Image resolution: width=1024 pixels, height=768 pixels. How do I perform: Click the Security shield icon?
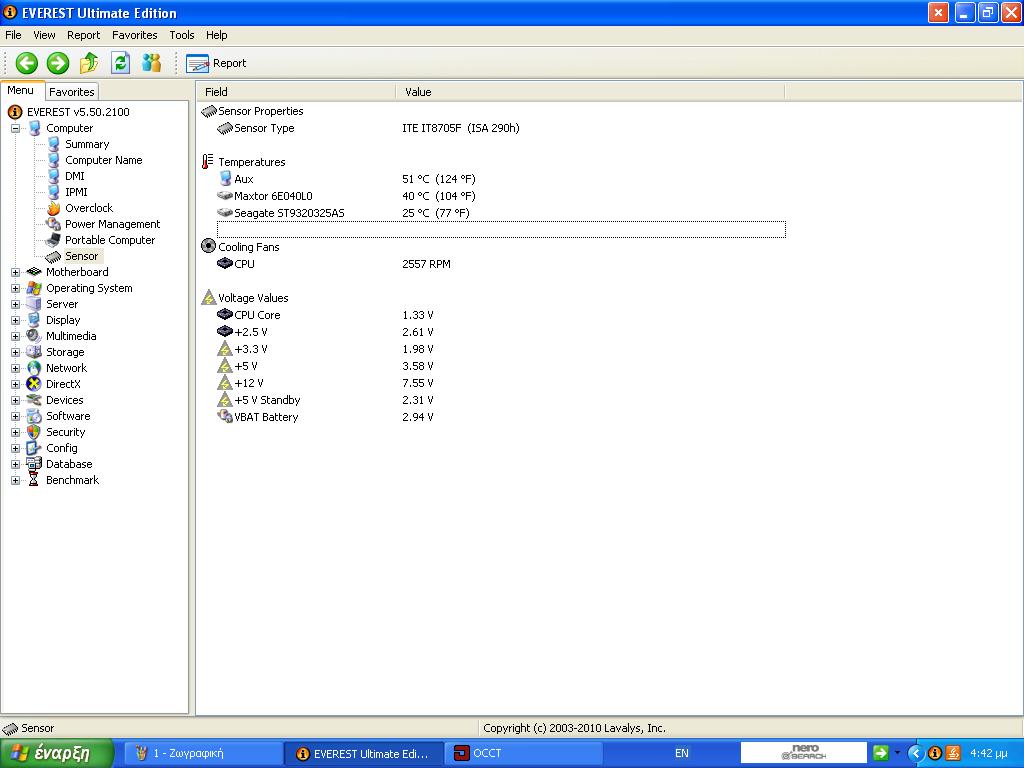click(34, 432)
